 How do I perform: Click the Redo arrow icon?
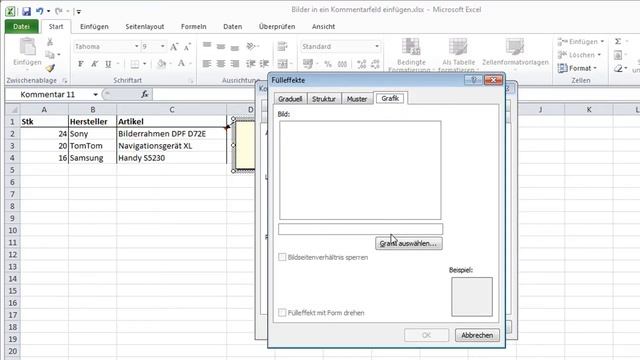[x=58, y=11]
